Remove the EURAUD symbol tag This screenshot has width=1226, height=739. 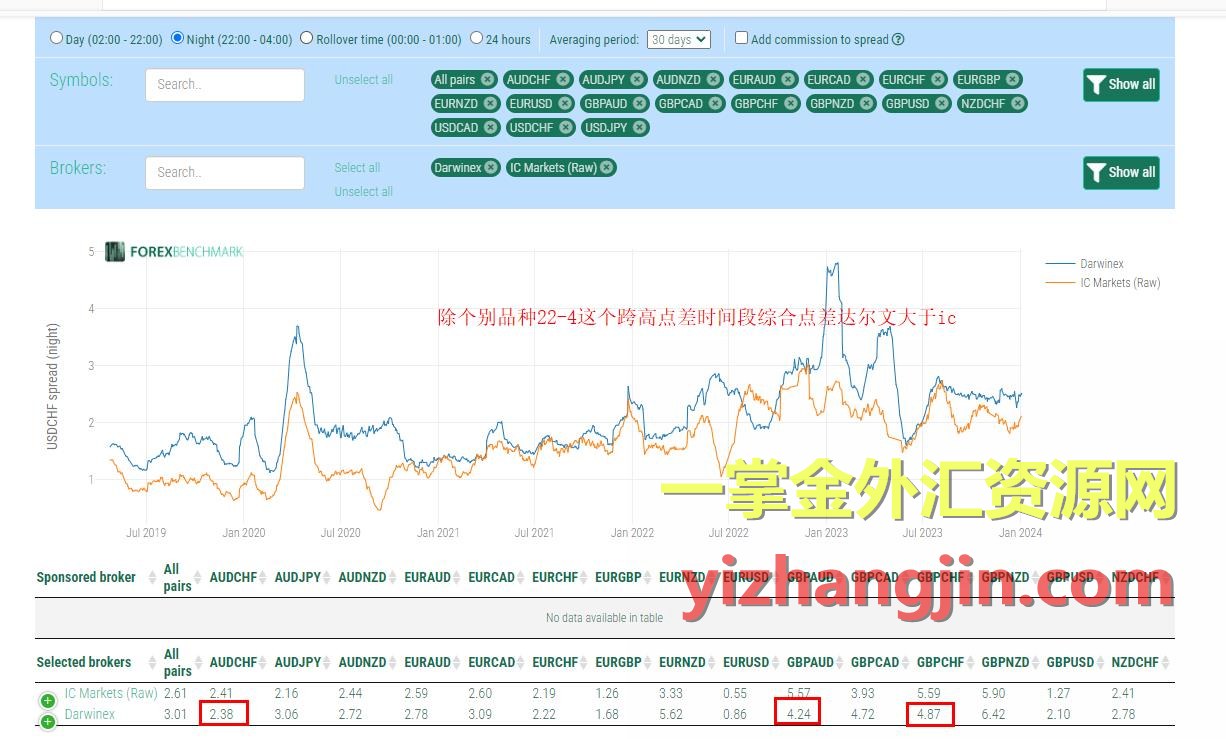788,80
